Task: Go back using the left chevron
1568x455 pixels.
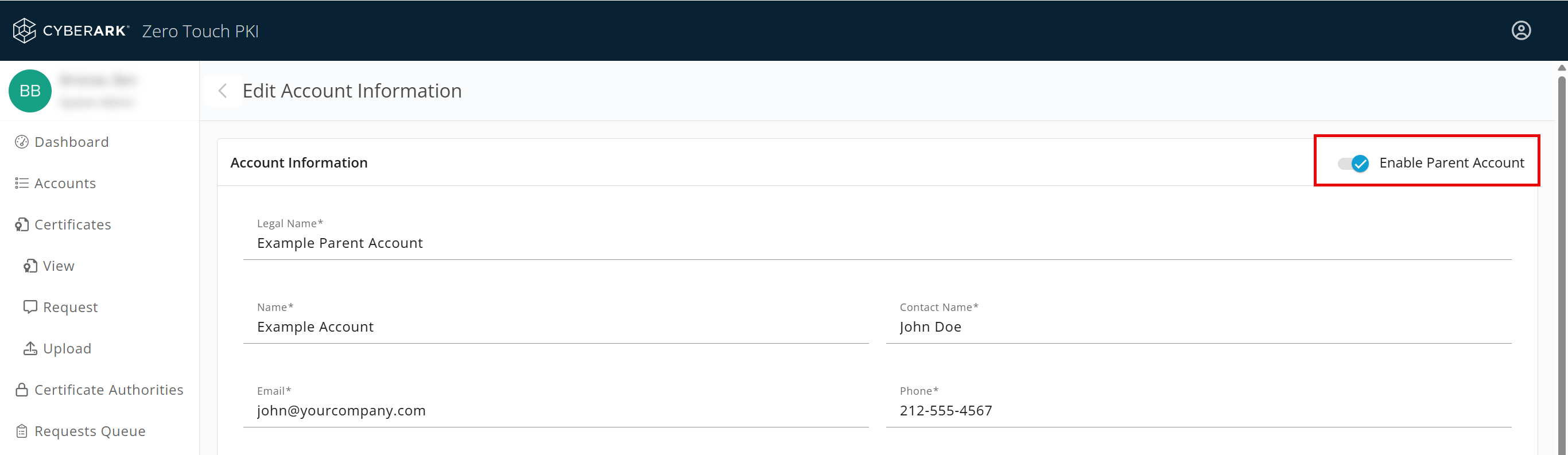Action: pos(223,91)
